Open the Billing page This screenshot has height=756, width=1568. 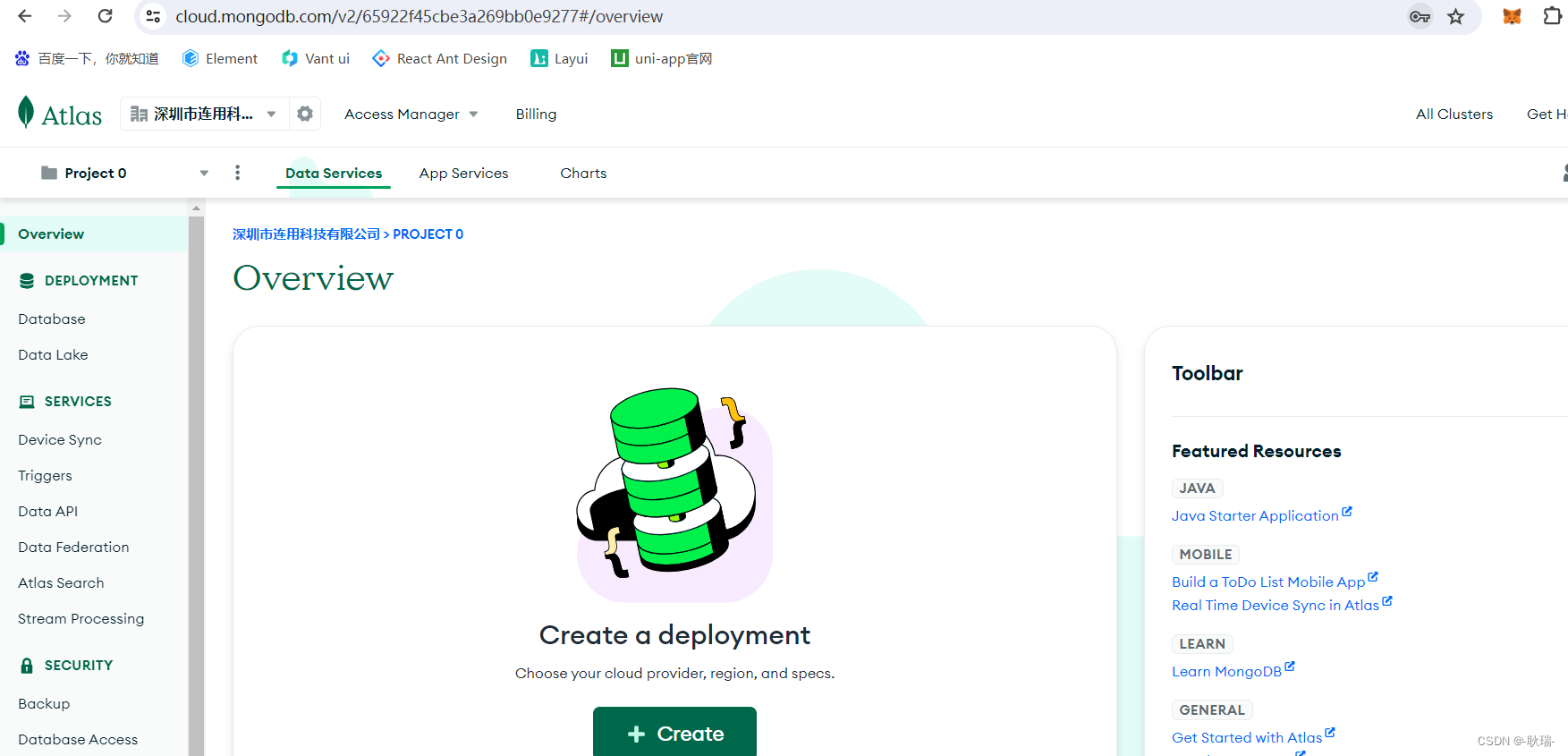536,114
